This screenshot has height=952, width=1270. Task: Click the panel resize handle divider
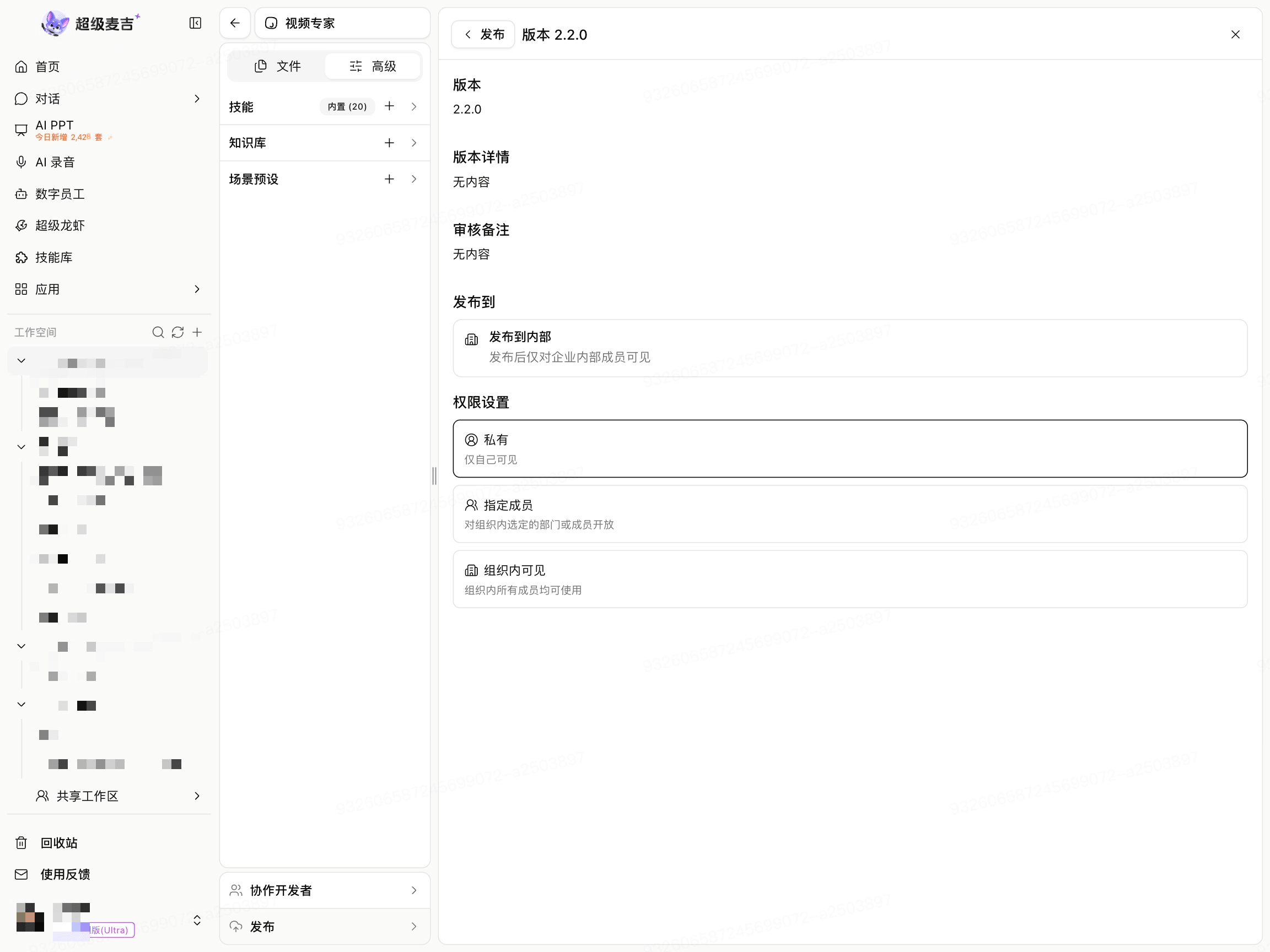434,475
